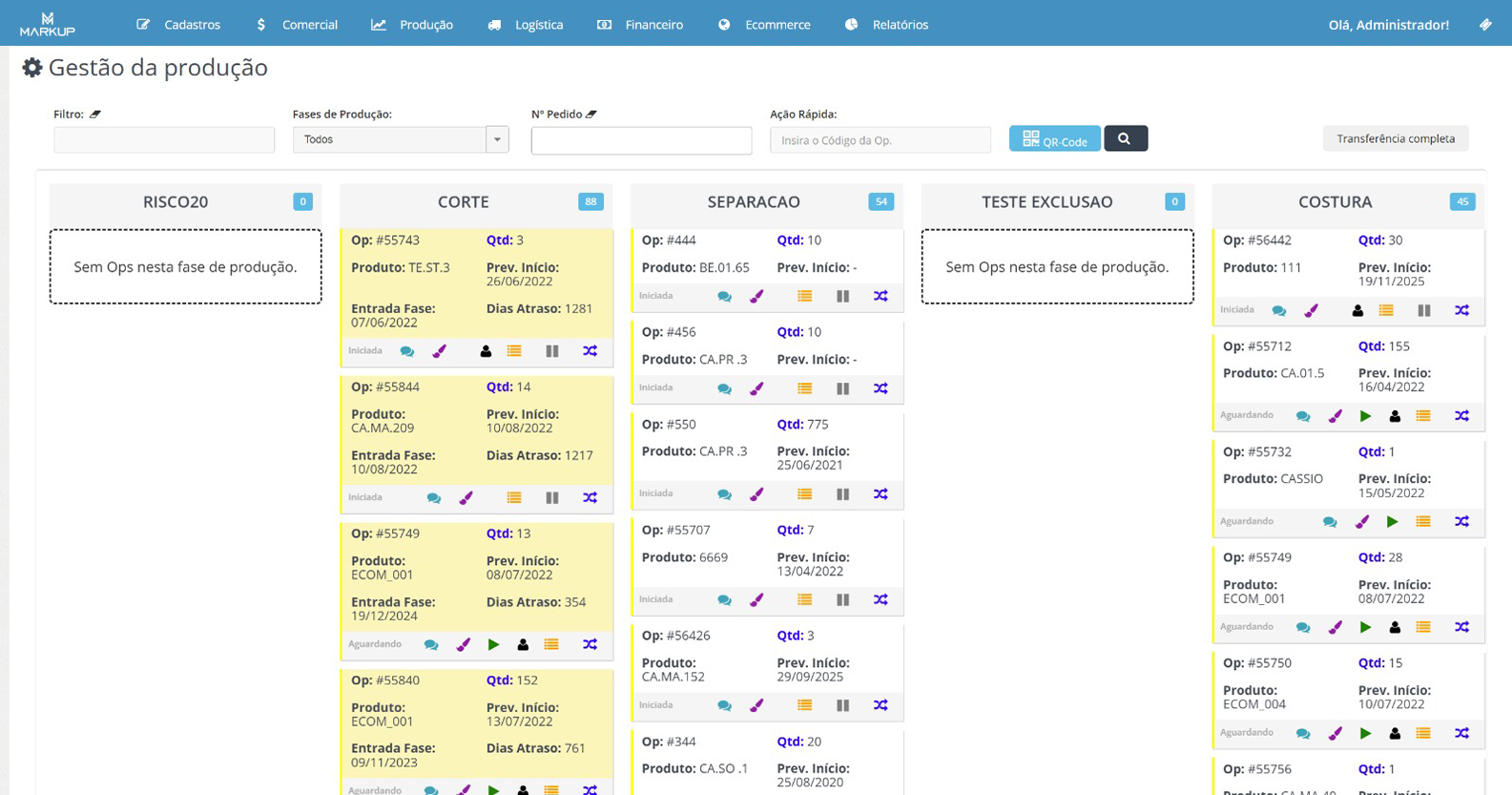Click brush icon on Op #444 card
The width and height of the screenshot is (1512, 795).
point(756,297)
